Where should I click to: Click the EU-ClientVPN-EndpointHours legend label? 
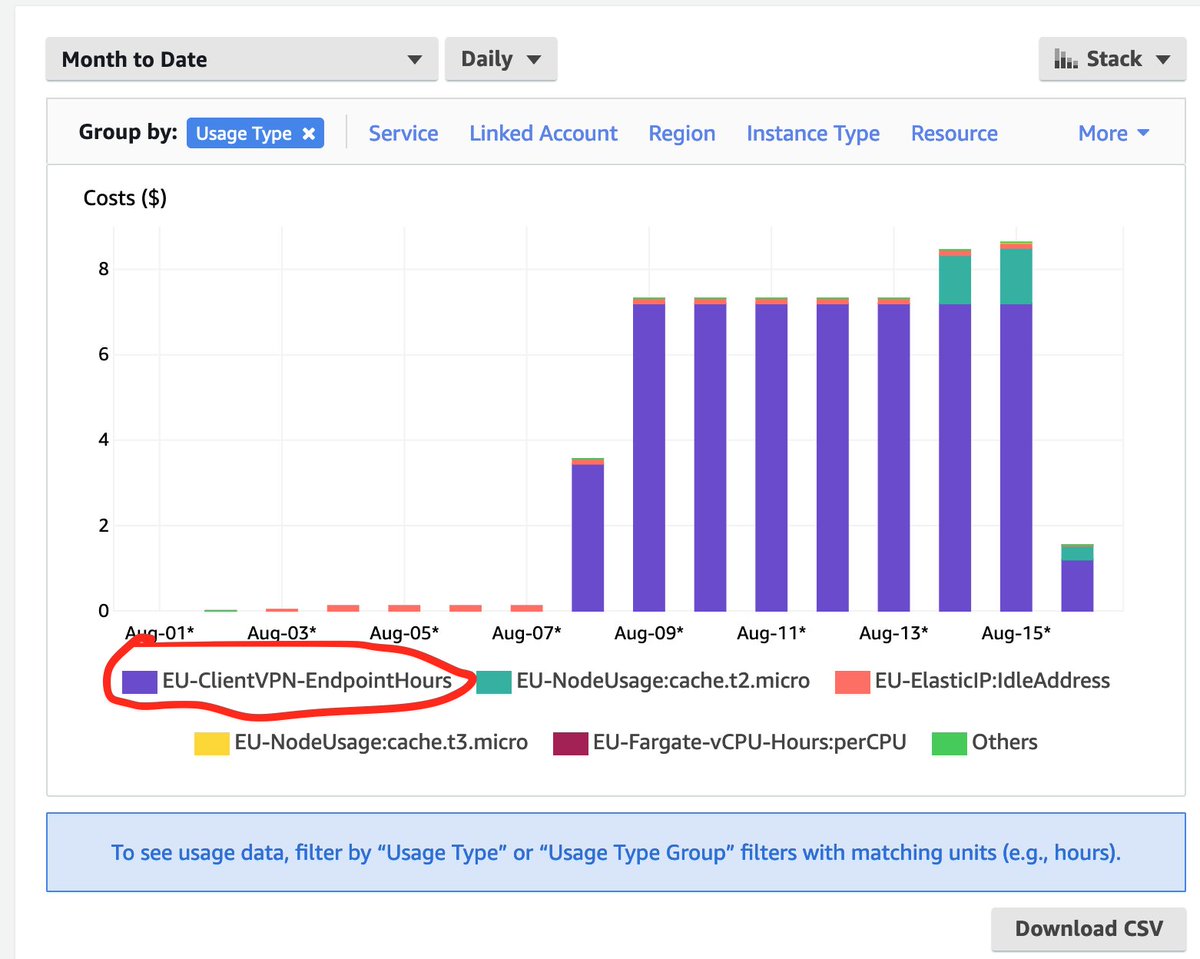coord(307,681)
